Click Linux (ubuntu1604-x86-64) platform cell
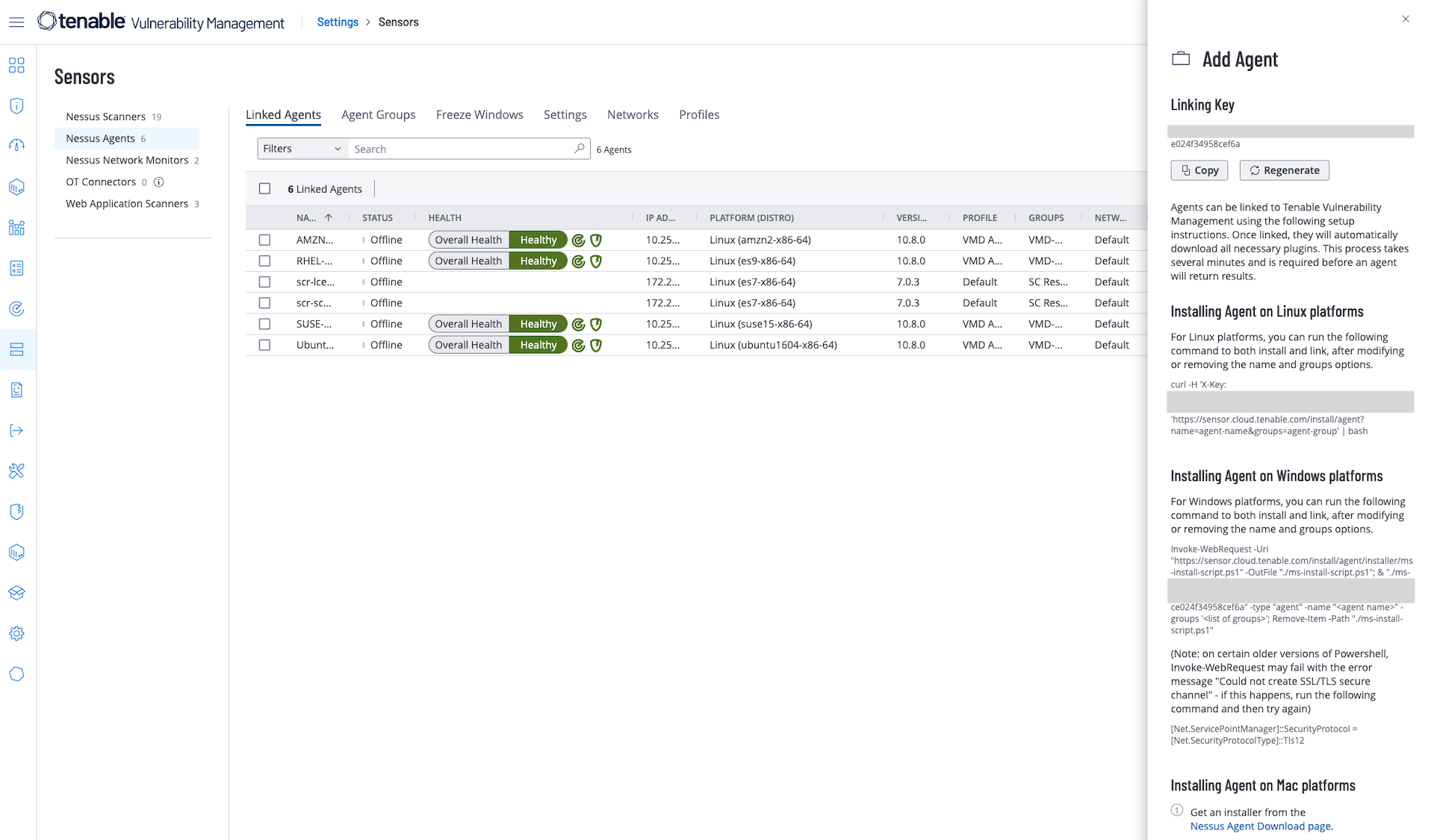This screenshot has width=1434, height=840. coord(773,345)
